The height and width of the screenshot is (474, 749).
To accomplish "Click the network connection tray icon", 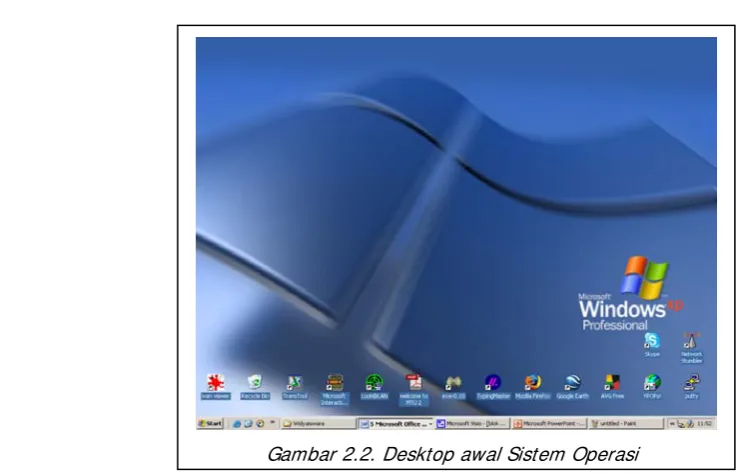I will [681, 424].
